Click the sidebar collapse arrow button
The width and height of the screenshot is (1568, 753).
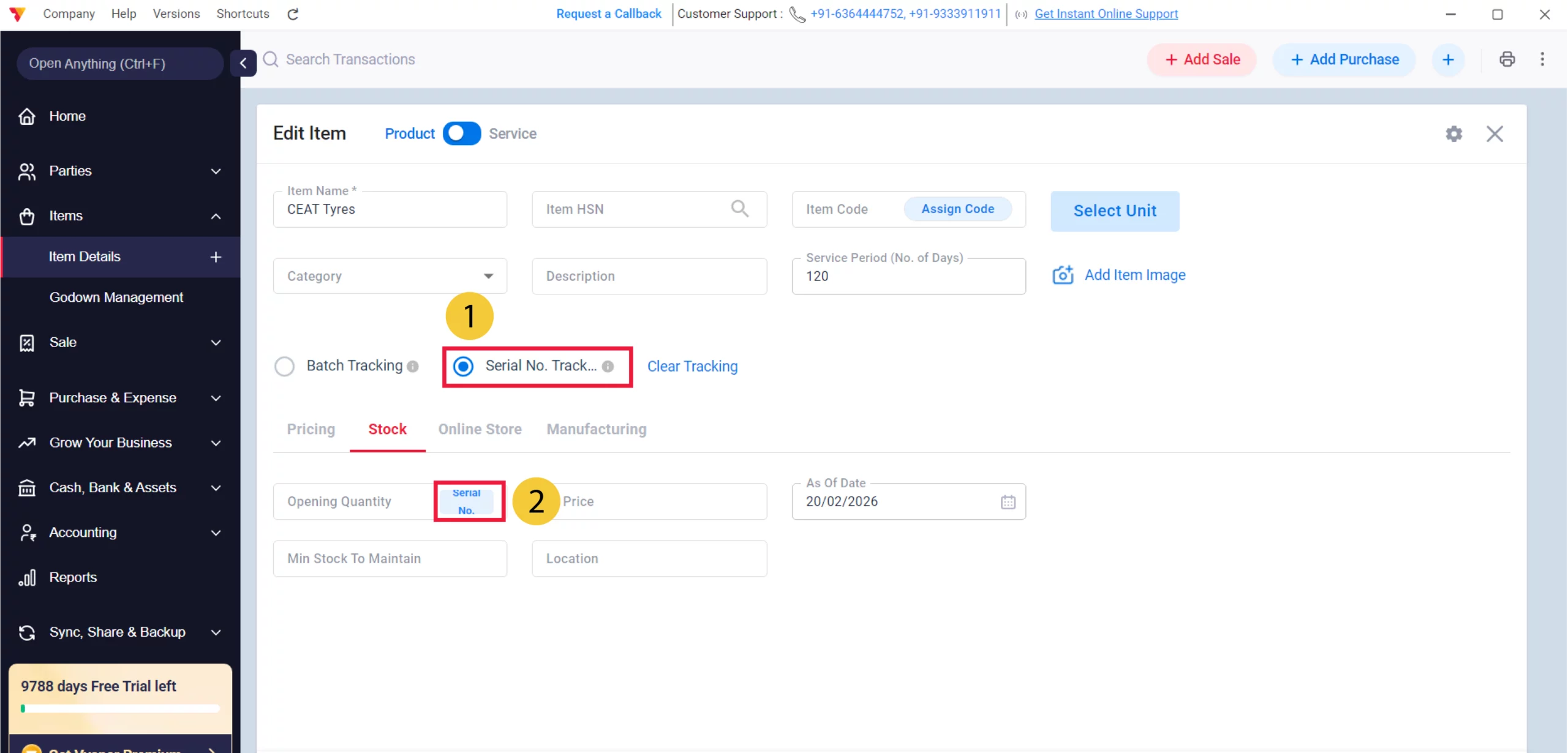243,63
